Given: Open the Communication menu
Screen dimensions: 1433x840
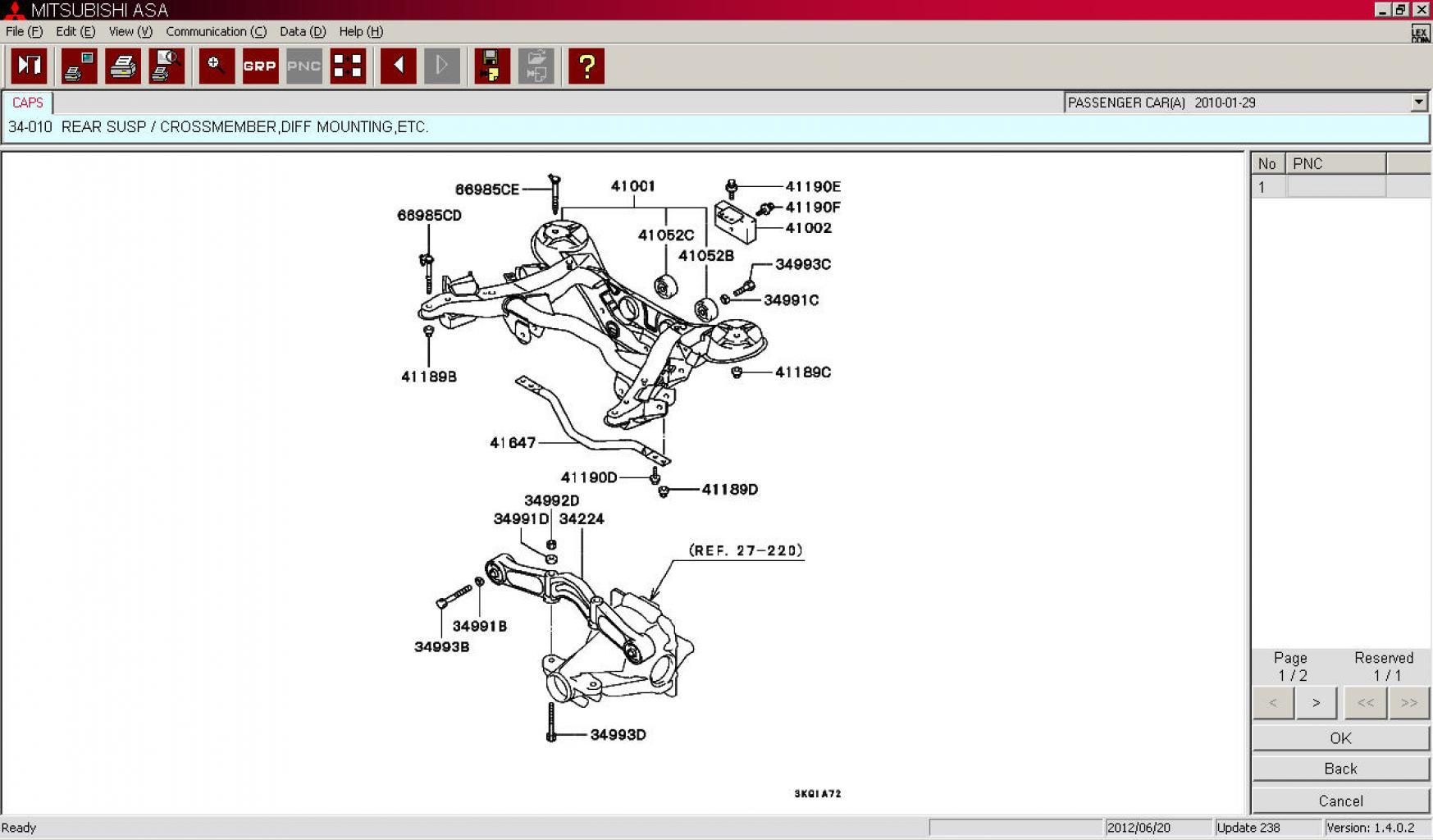Looking at the screenshot, I should pyautogui.click(x=216, y=31).
